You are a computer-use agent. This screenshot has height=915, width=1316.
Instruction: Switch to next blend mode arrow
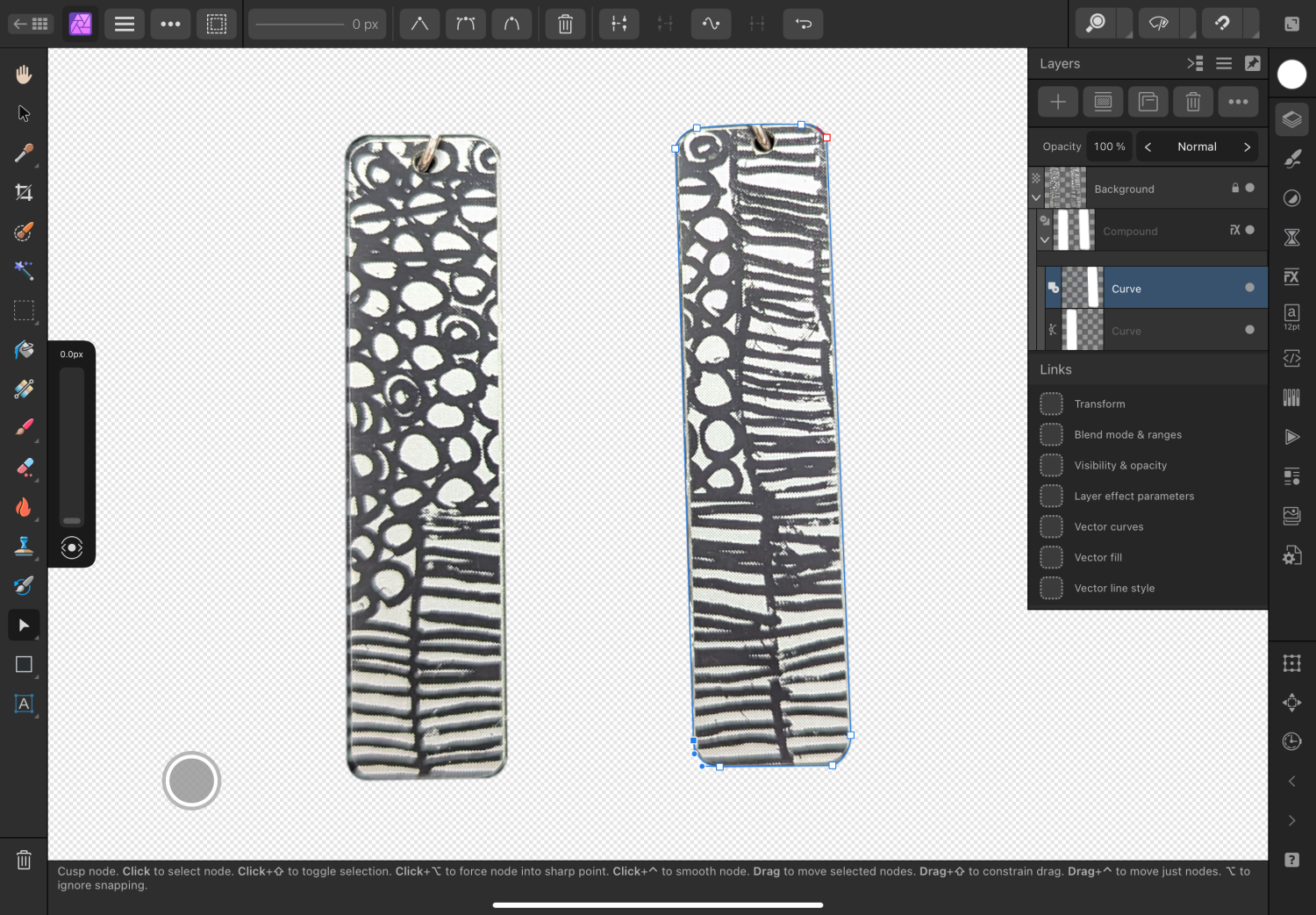tap(1247, 147)
